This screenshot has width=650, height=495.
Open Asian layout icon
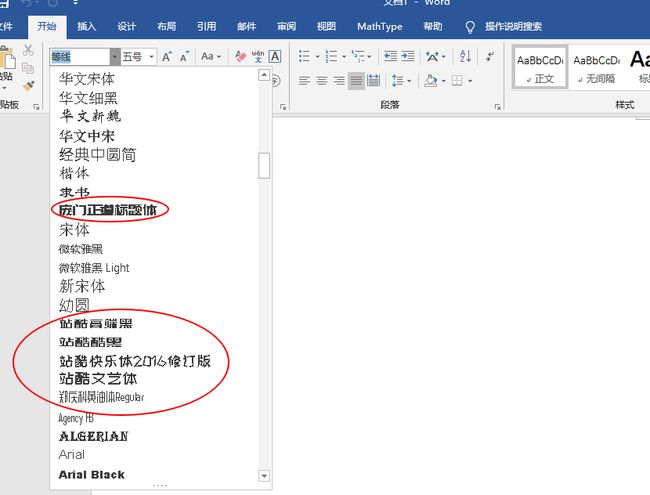coord(432,56)
